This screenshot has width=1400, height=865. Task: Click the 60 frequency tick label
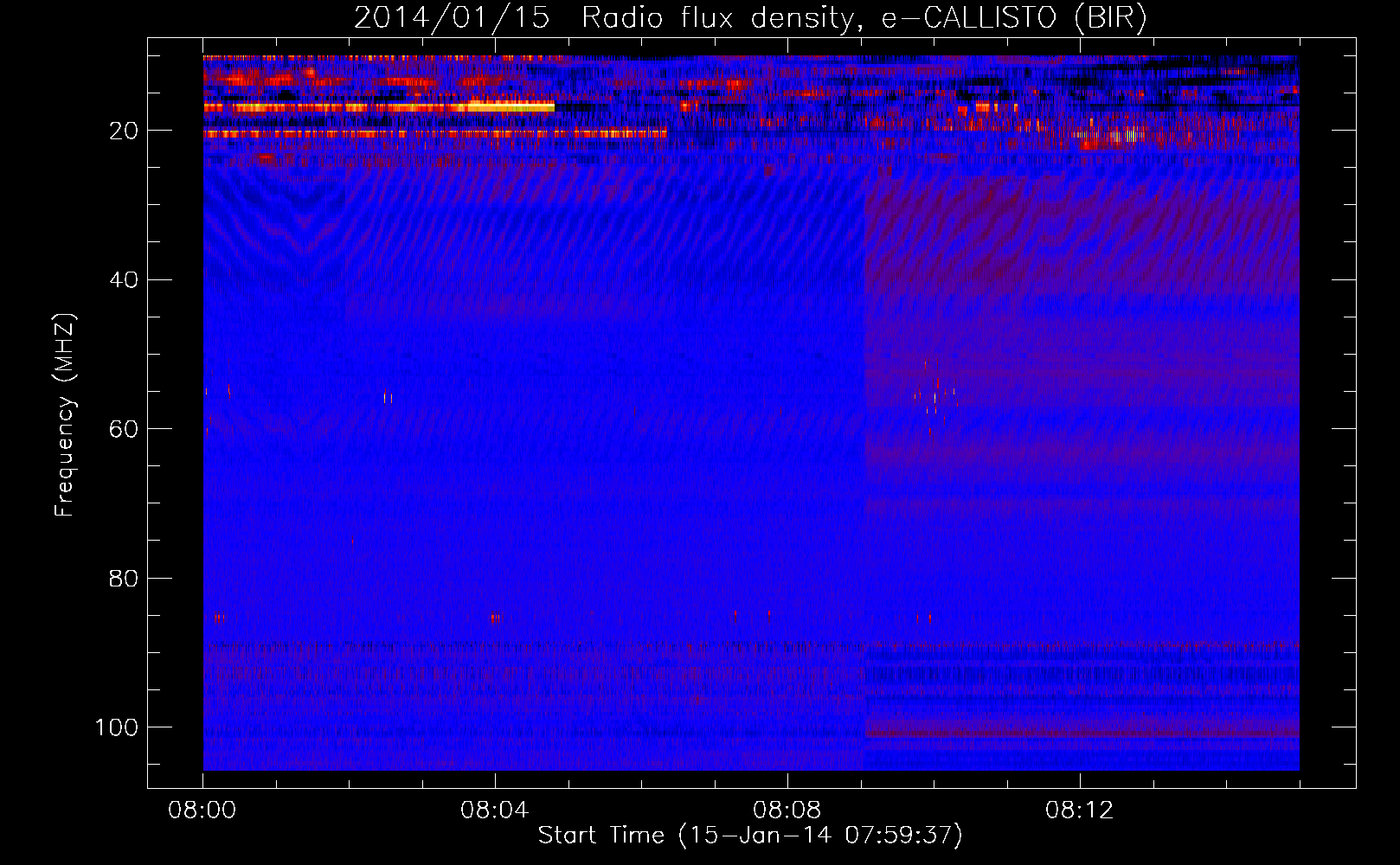(x=125, y=429)
